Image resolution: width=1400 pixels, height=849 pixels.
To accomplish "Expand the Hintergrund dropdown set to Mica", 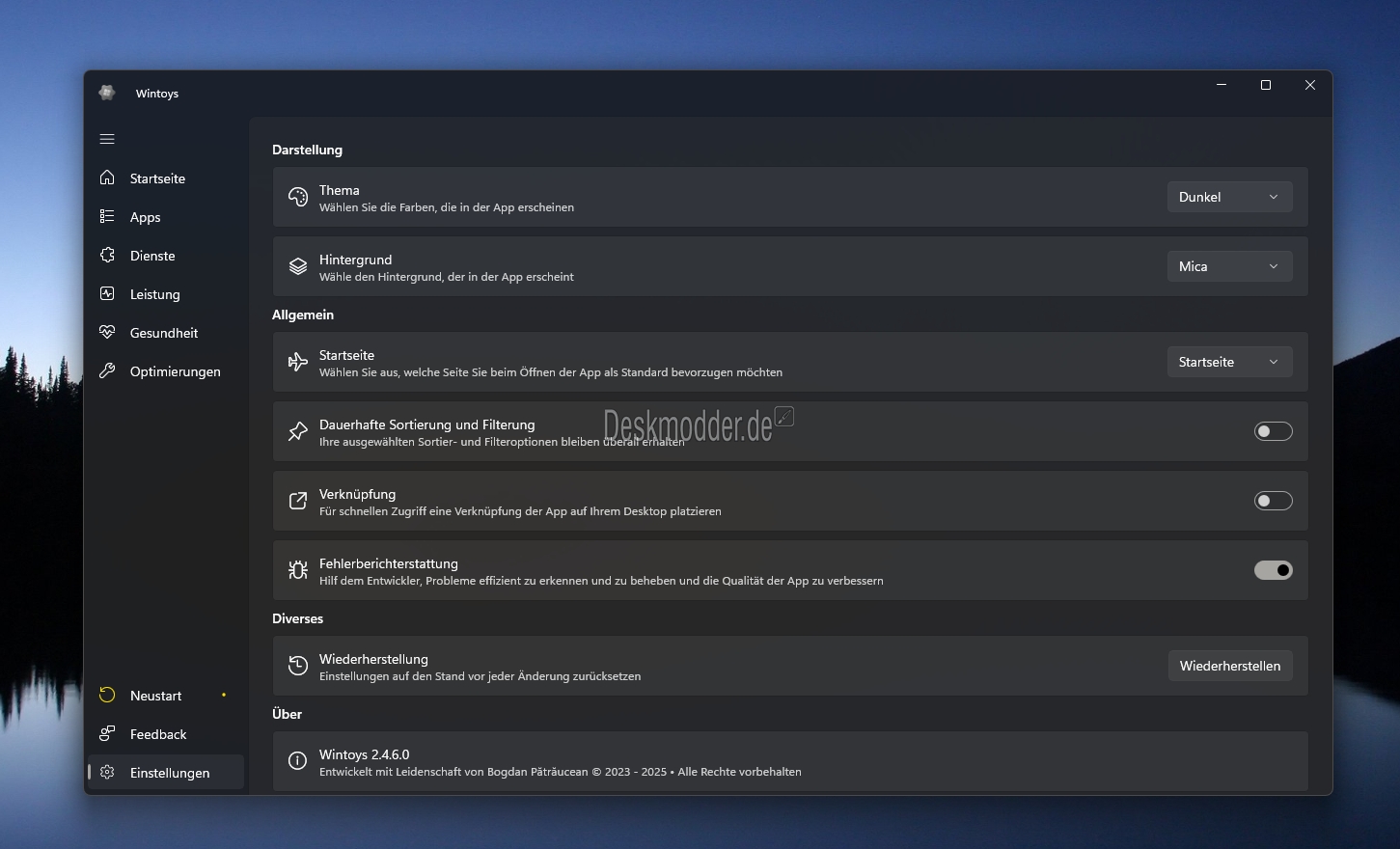I will pos(1229,266).
